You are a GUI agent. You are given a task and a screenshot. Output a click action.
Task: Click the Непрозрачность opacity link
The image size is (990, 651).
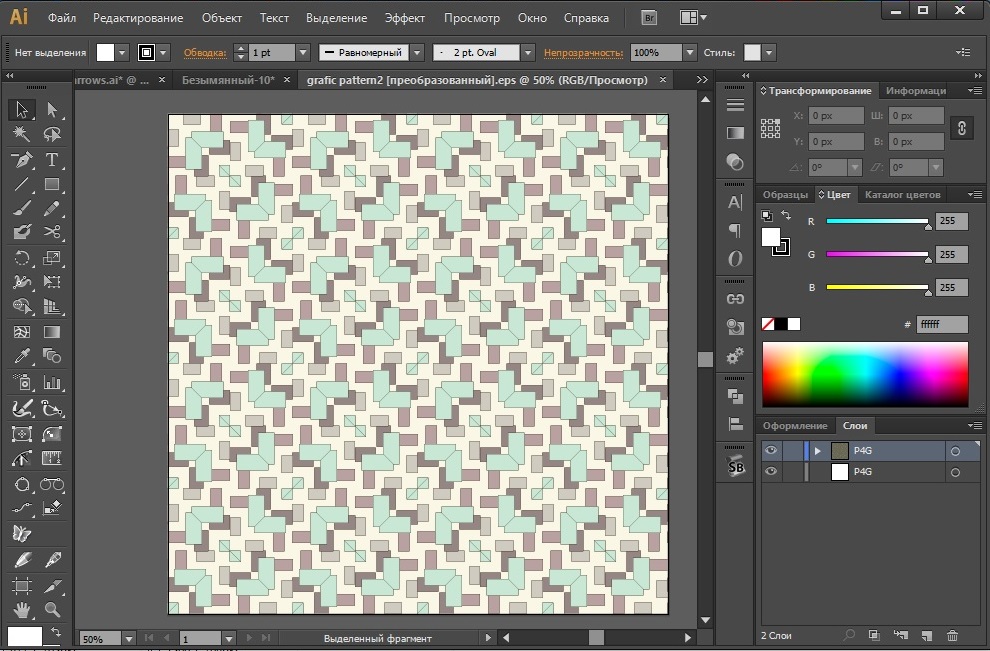pos(583,52)
